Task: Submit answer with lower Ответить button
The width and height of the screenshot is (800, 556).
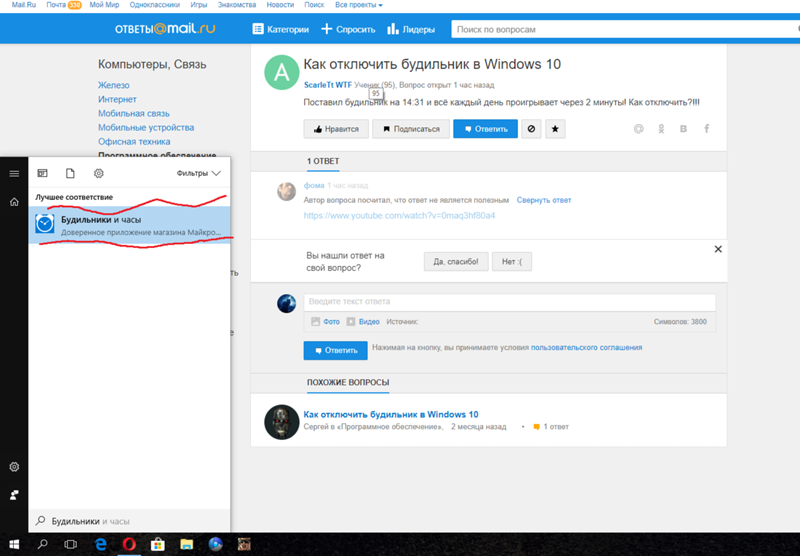Action: coord(335,350)
